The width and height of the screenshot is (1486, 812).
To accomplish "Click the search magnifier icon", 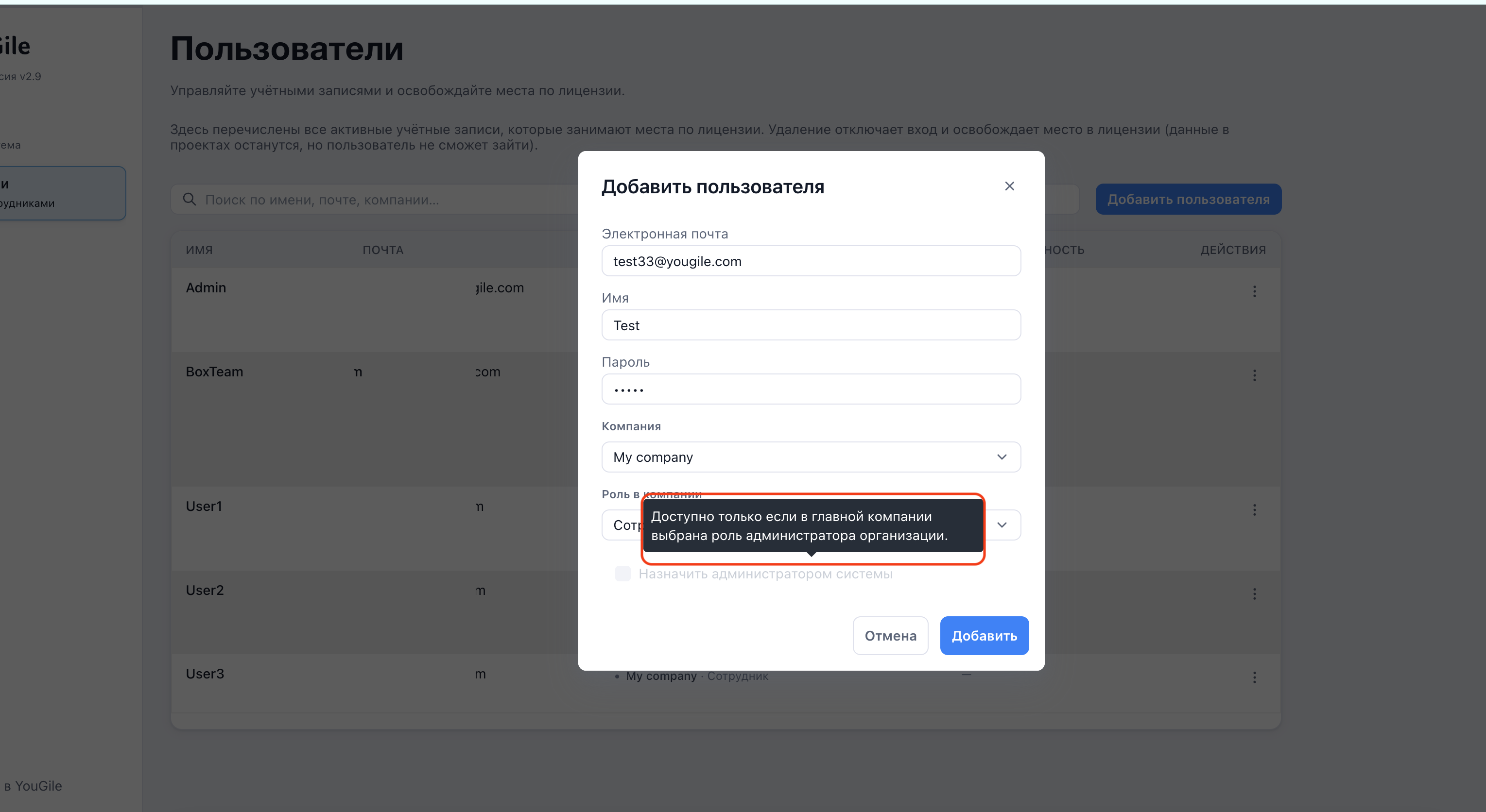I will pyautogui.click(x=189, y=200).
